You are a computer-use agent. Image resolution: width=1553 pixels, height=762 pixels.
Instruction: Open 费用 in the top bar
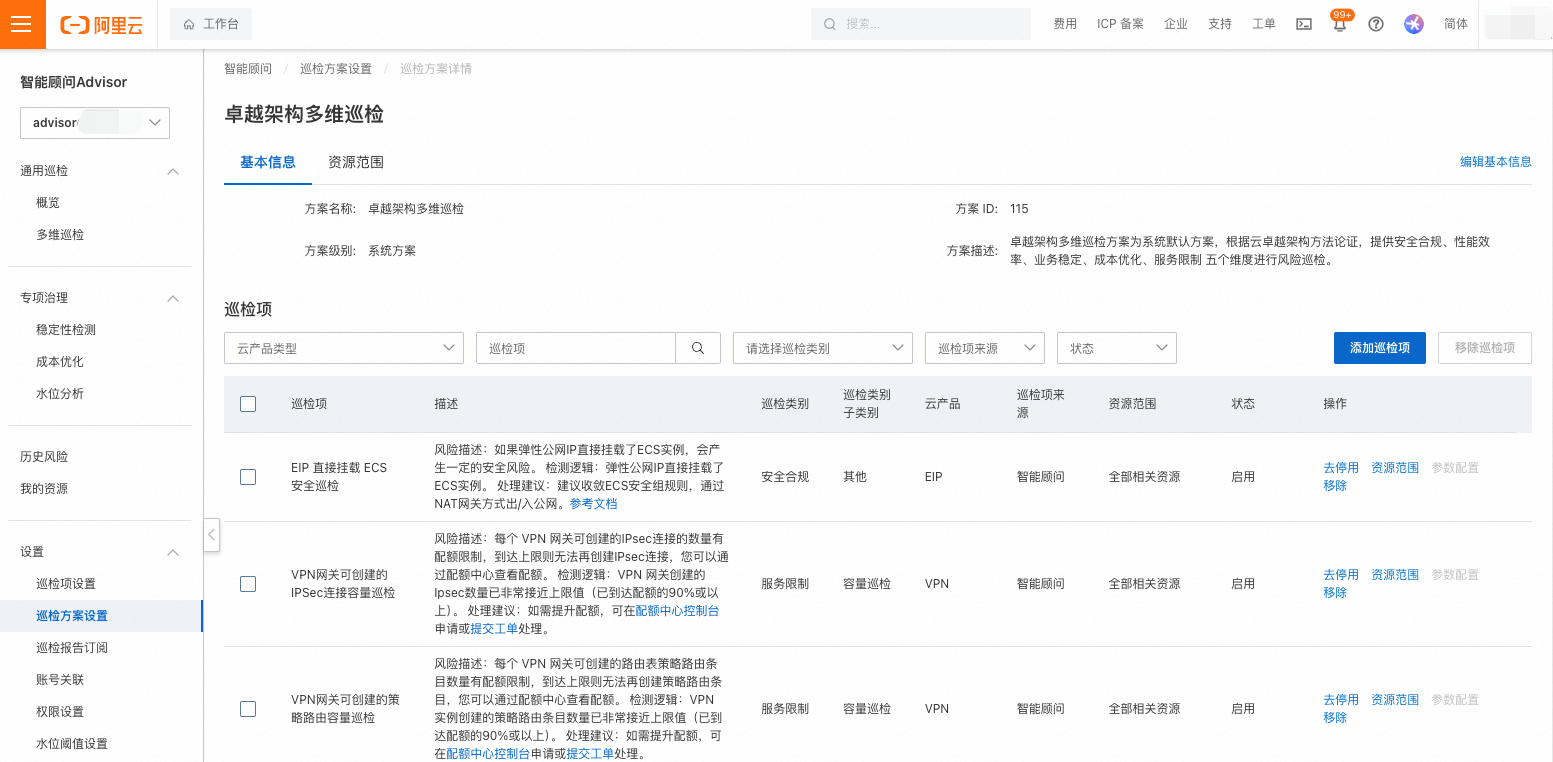point(1065,24)
